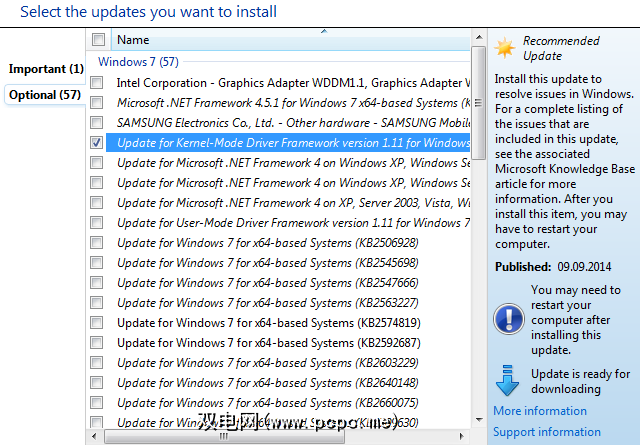Select the .NET Framework 4 on XP, Server 2003 row
The height and width of the screenshot is (445, 640).
point(288,202)
